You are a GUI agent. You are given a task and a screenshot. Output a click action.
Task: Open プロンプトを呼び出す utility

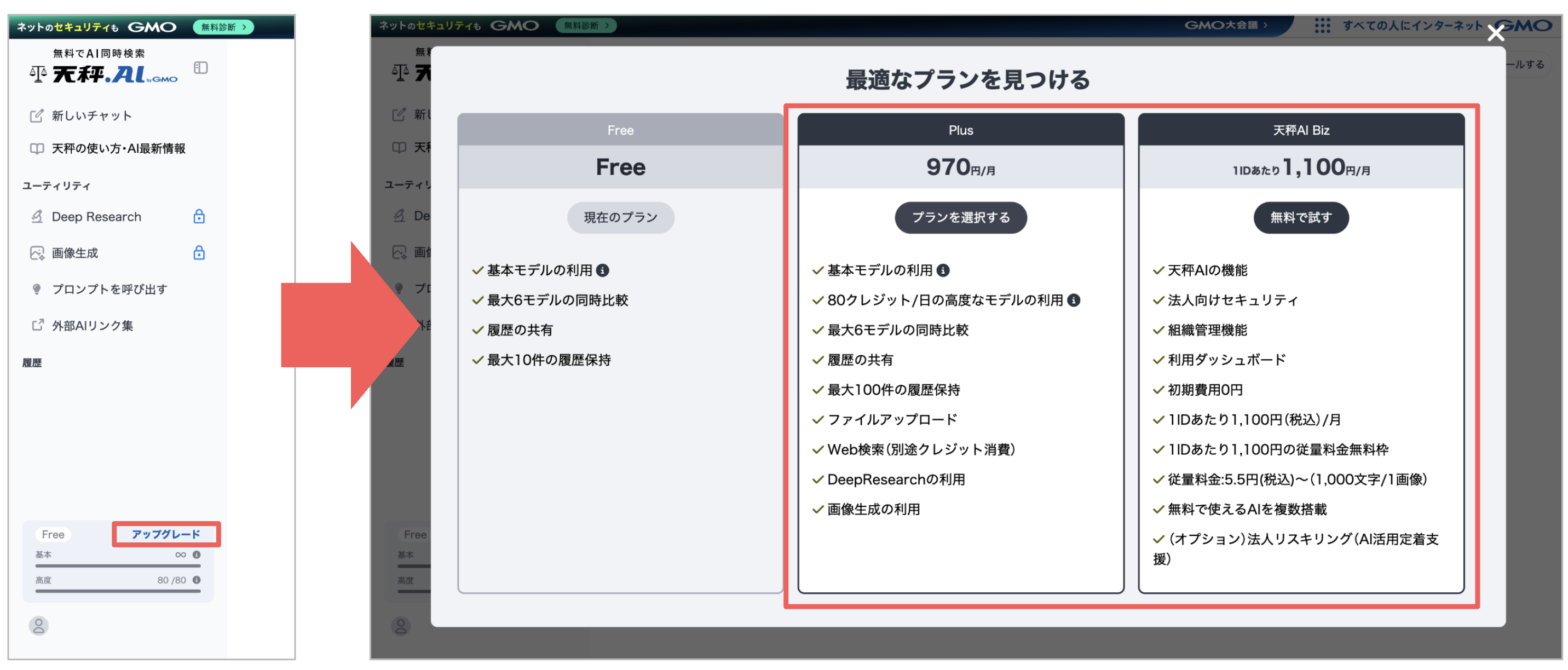[x=109, y=289]
